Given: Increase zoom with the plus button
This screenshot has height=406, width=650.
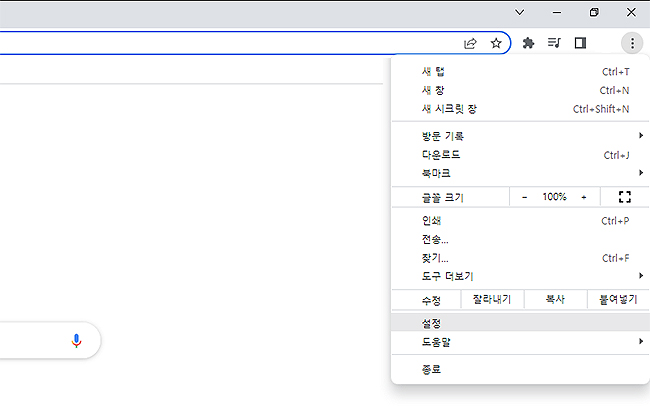Looking at the screenshot, I should pyautogui.click(x=584, y=197).
